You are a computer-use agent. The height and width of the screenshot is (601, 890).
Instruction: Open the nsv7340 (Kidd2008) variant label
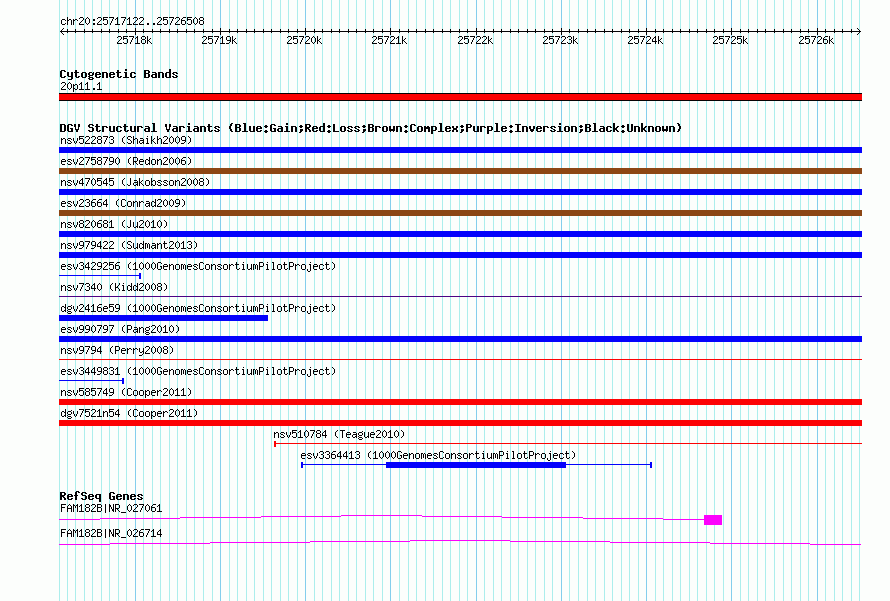pyautogui.click(x=114, y=287)
